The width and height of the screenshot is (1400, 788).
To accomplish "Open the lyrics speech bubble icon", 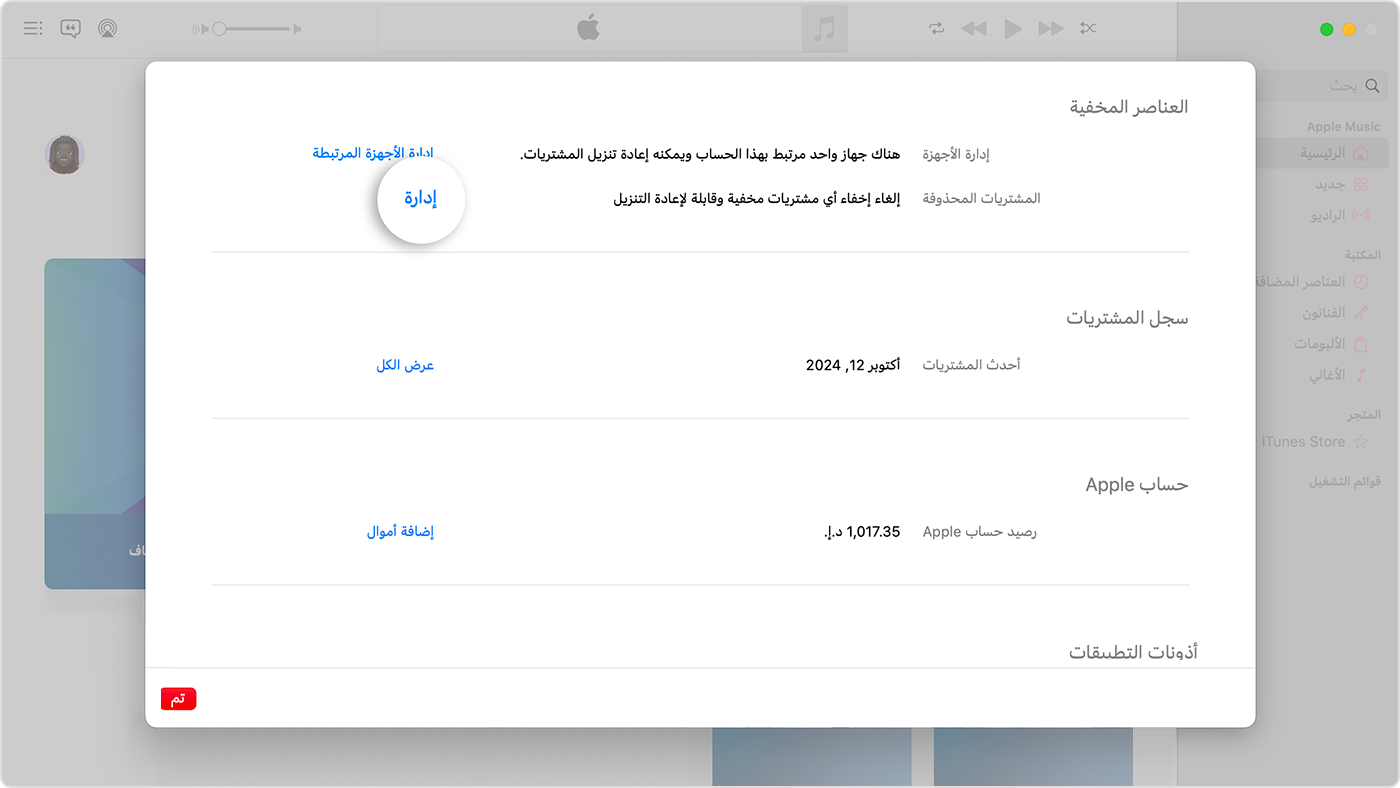I will point(70,29).
